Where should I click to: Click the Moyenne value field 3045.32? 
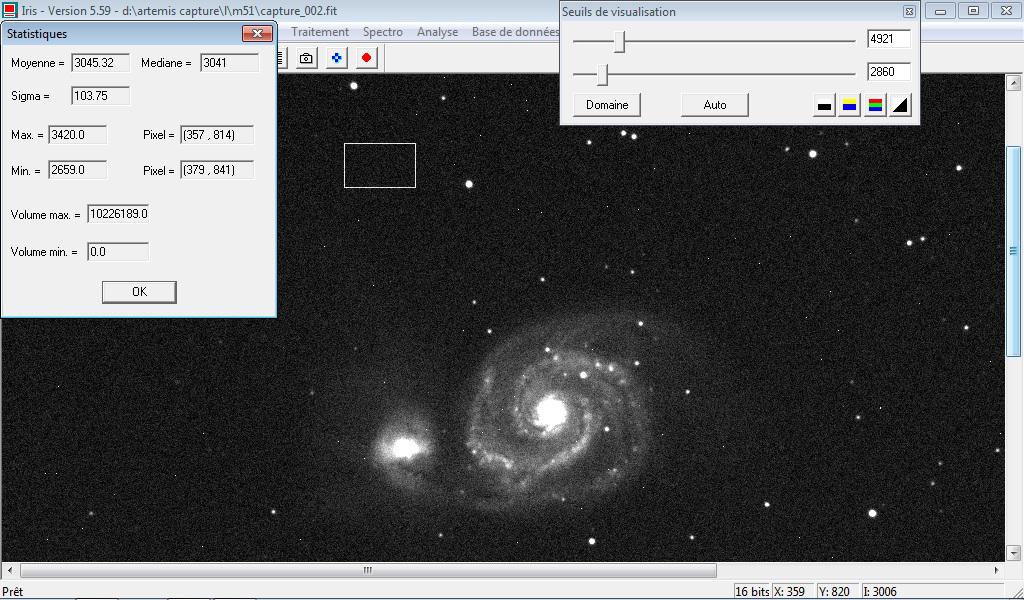click(100, 63)
